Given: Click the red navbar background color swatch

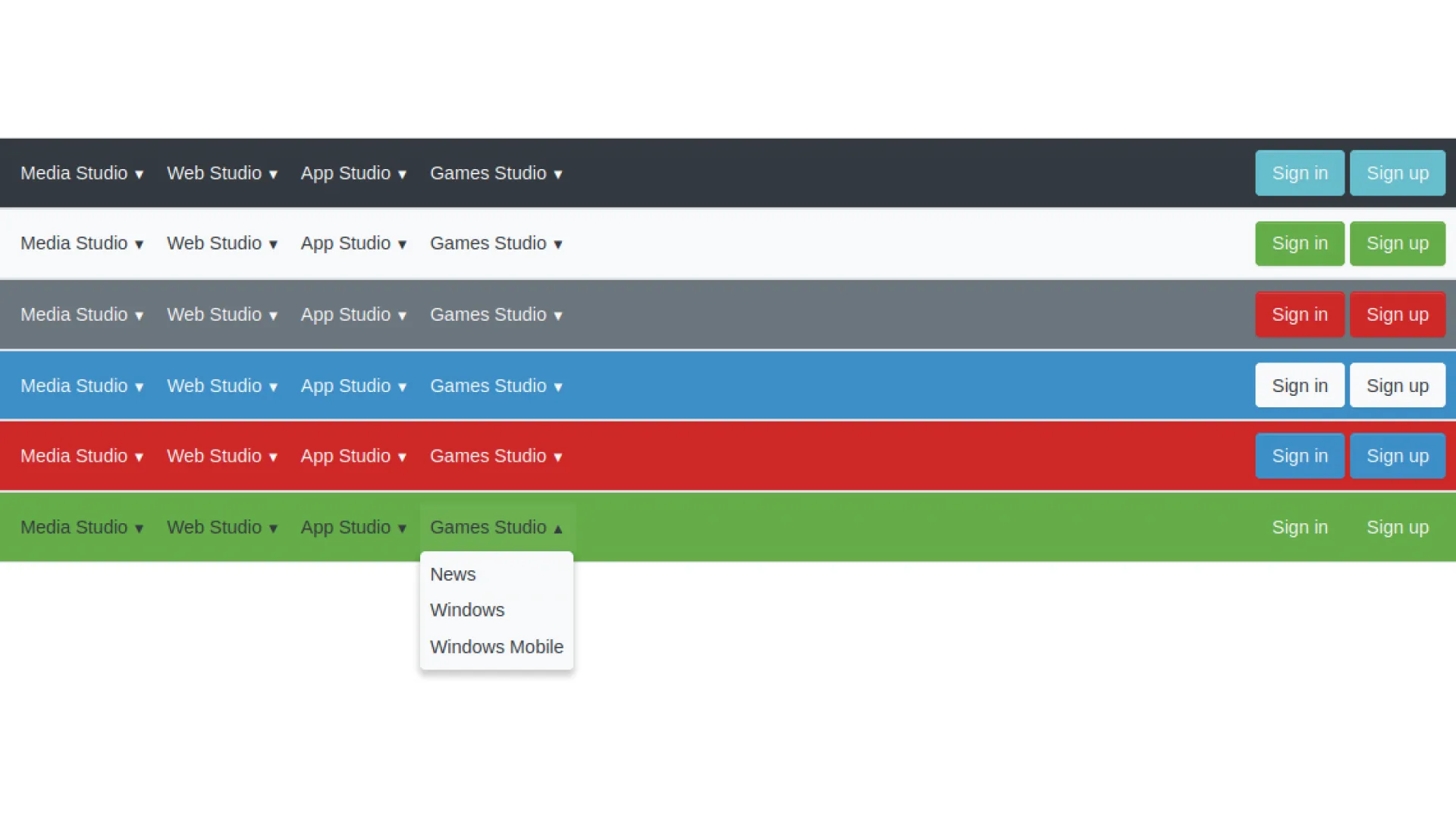Looking at the screenshot, I should 728,455.
